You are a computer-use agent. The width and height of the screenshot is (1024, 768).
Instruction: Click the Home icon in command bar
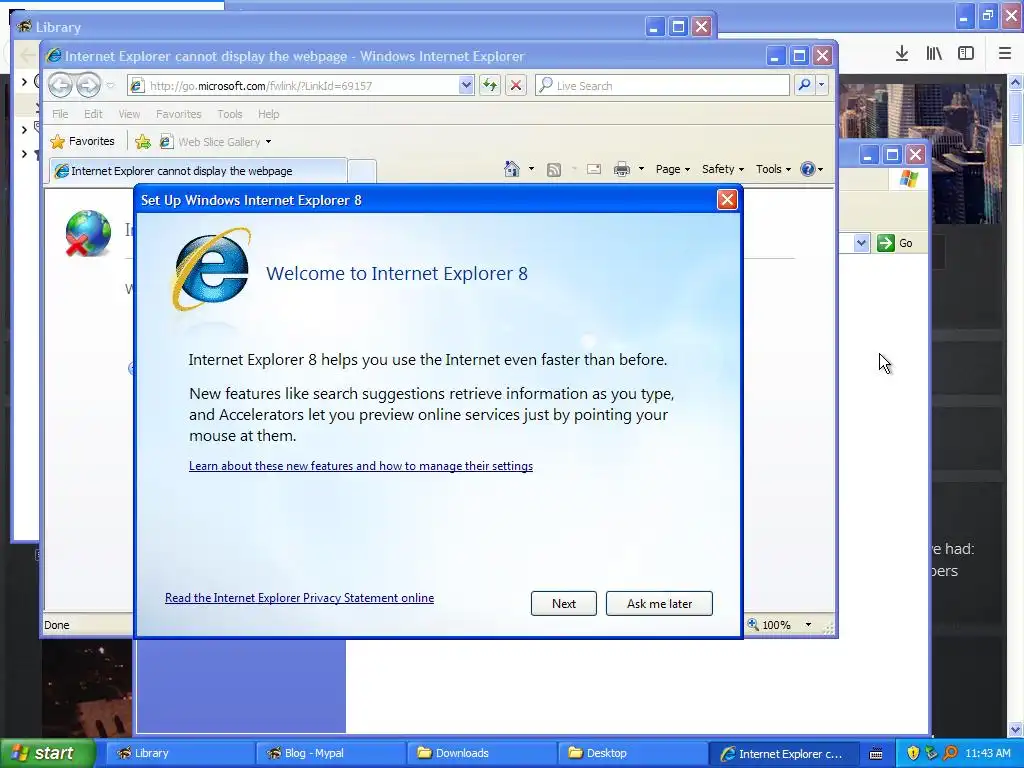click(x=512, y=169)
